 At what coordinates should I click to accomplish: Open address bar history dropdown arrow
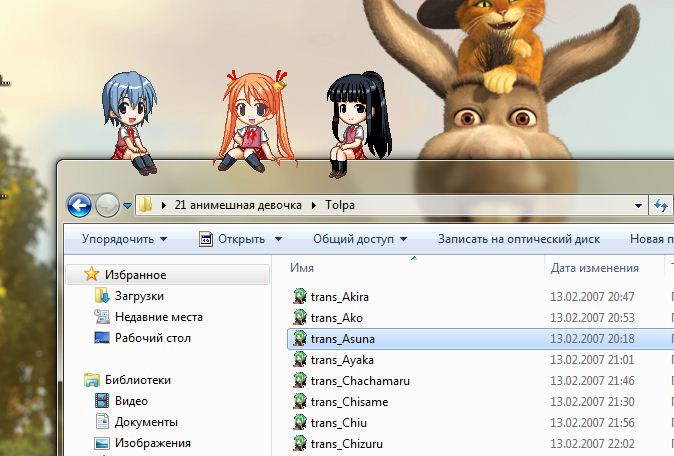(x=638, y=206)
